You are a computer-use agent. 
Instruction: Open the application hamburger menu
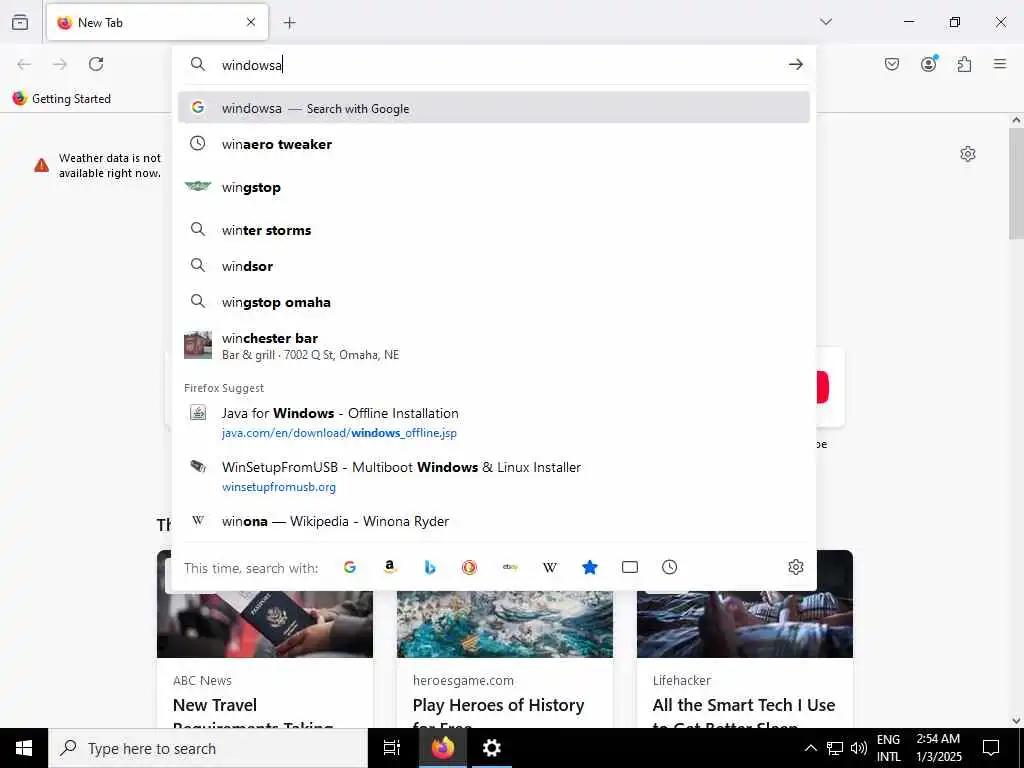pyautogui.click(x=1000, y=64)
